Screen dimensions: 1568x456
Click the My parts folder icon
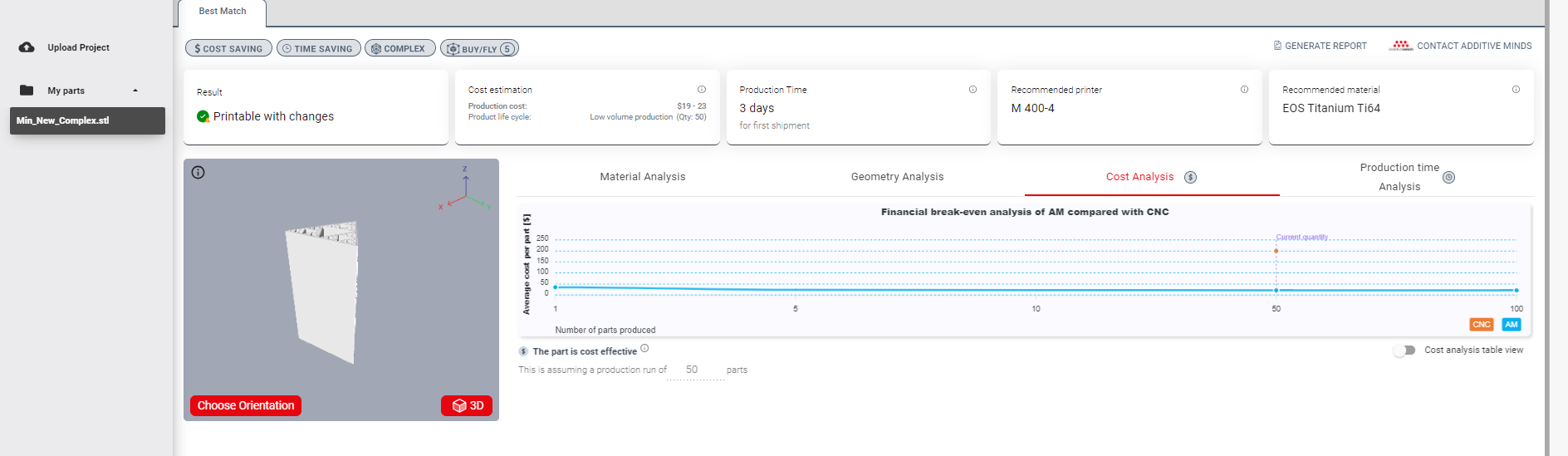(x=27, y=91)
